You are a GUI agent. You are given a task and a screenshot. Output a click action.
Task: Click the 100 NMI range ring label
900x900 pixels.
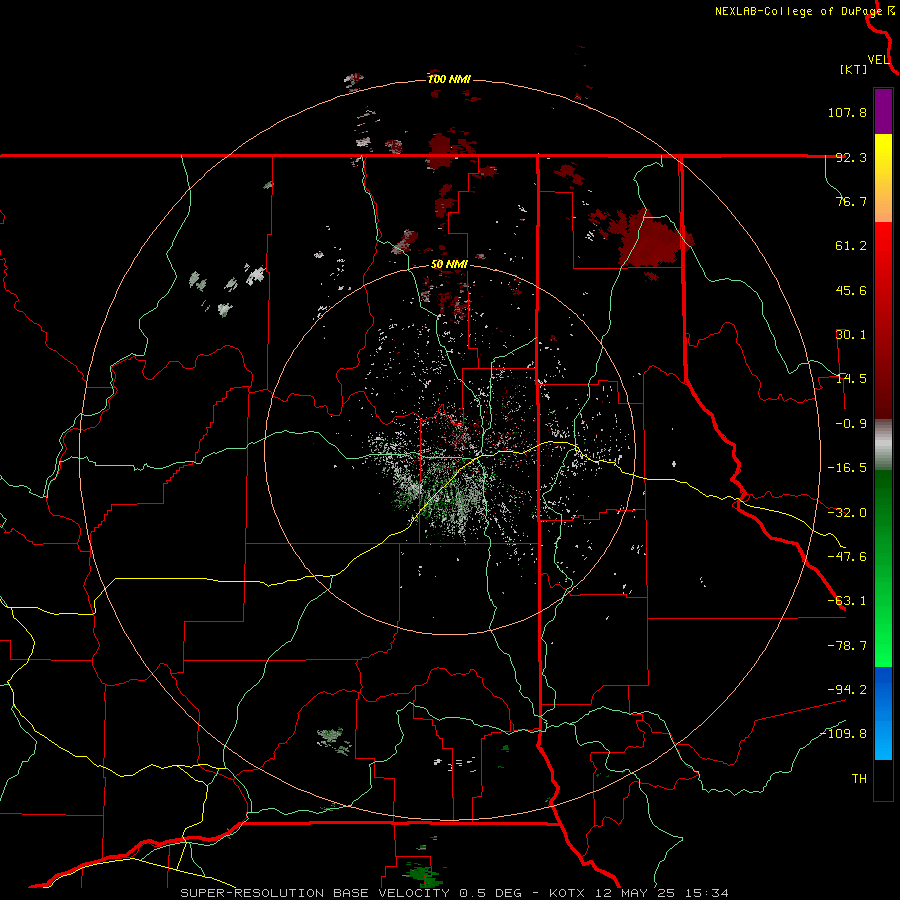[449, 79]
